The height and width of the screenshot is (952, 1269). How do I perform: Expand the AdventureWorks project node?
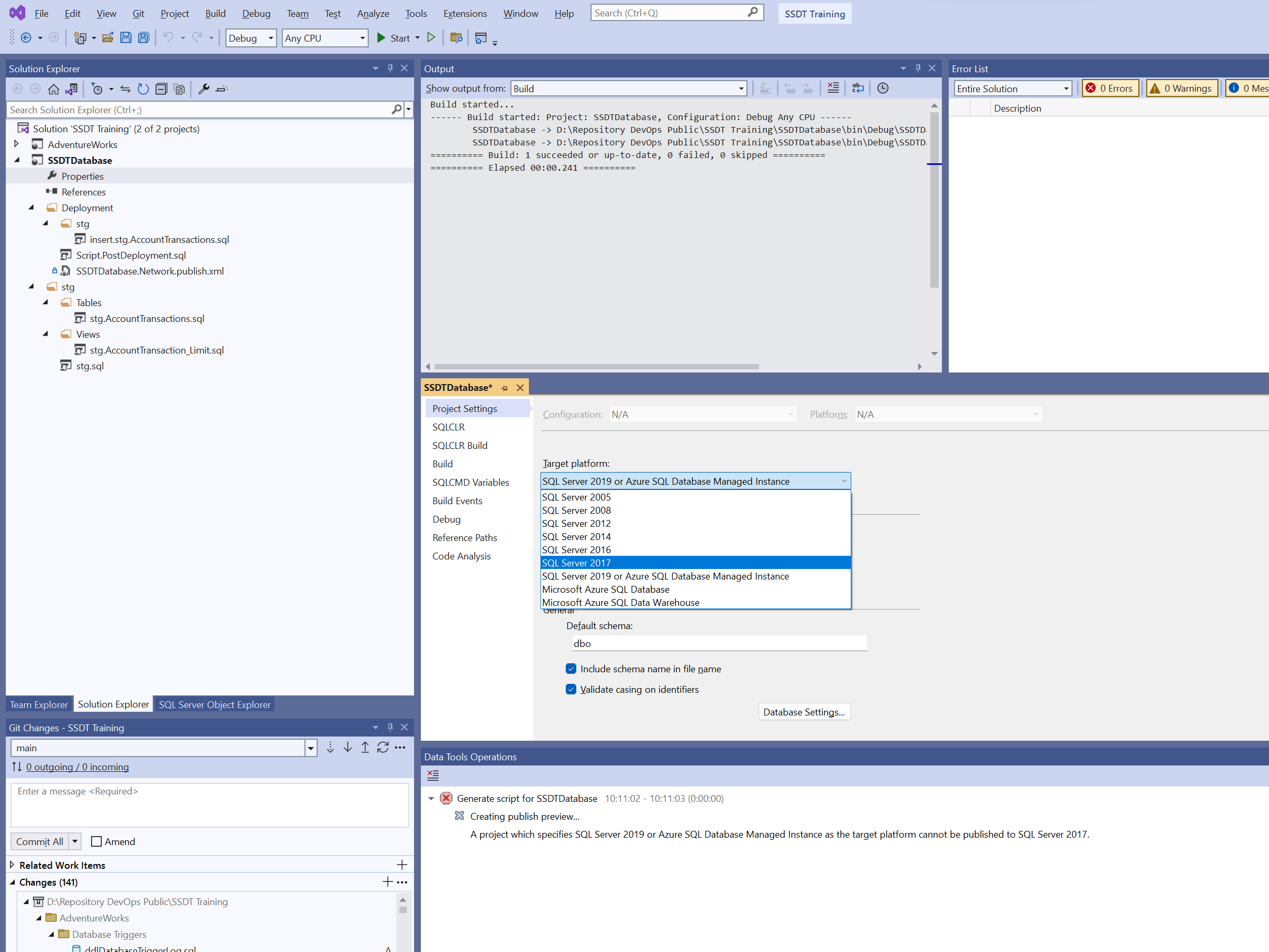17,144
